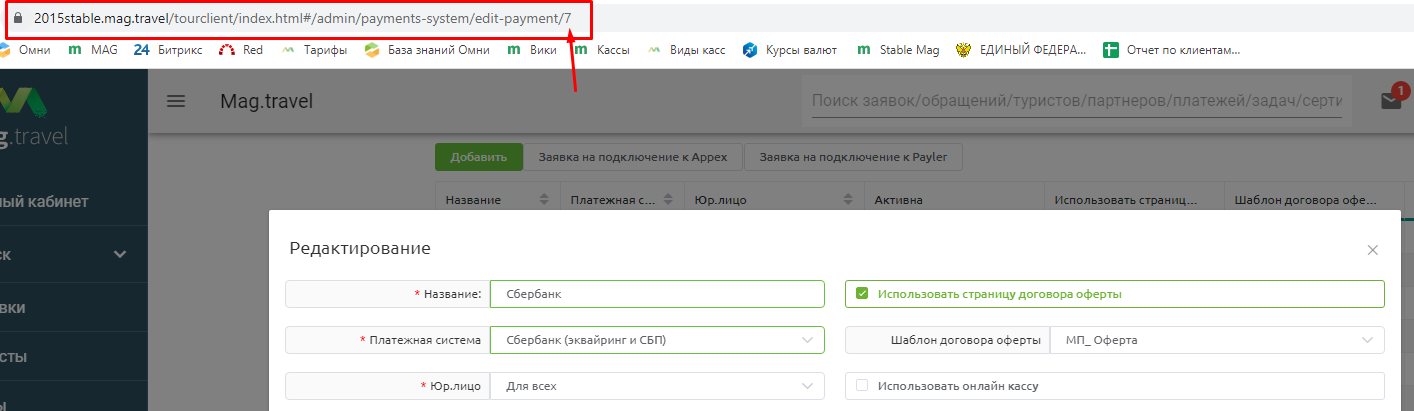Open the ЕДИНЫЙ ФЕДЕРА... bookmark
1414x411 pixels.
(x=1021, y=49)
